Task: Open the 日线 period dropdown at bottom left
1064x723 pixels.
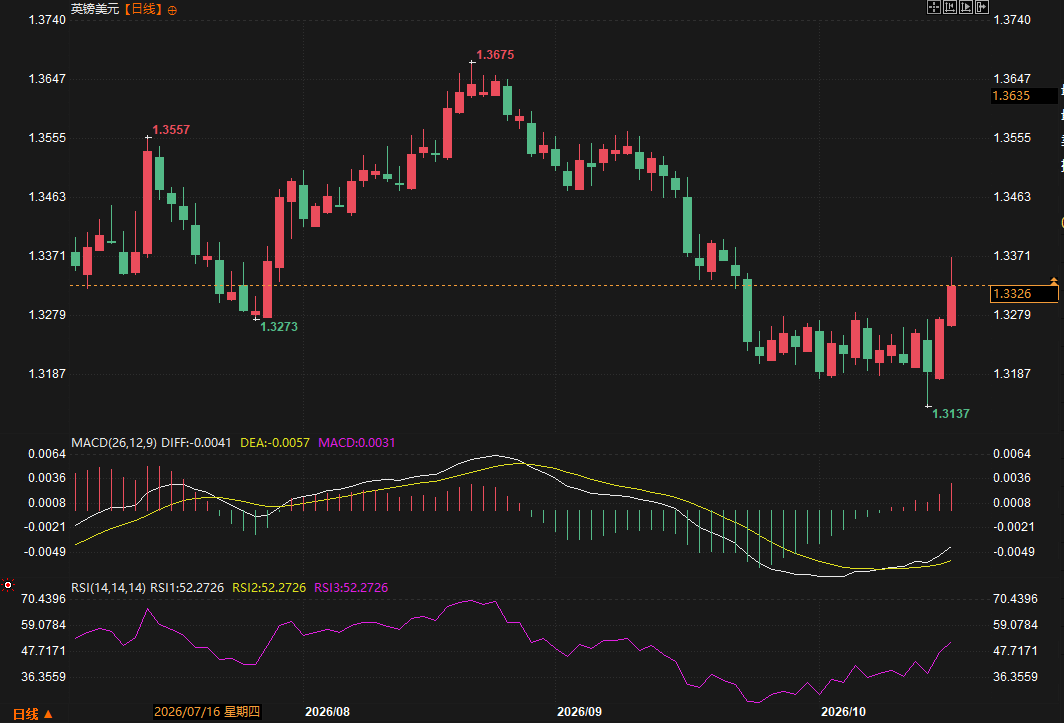Action: coord(33,713)
